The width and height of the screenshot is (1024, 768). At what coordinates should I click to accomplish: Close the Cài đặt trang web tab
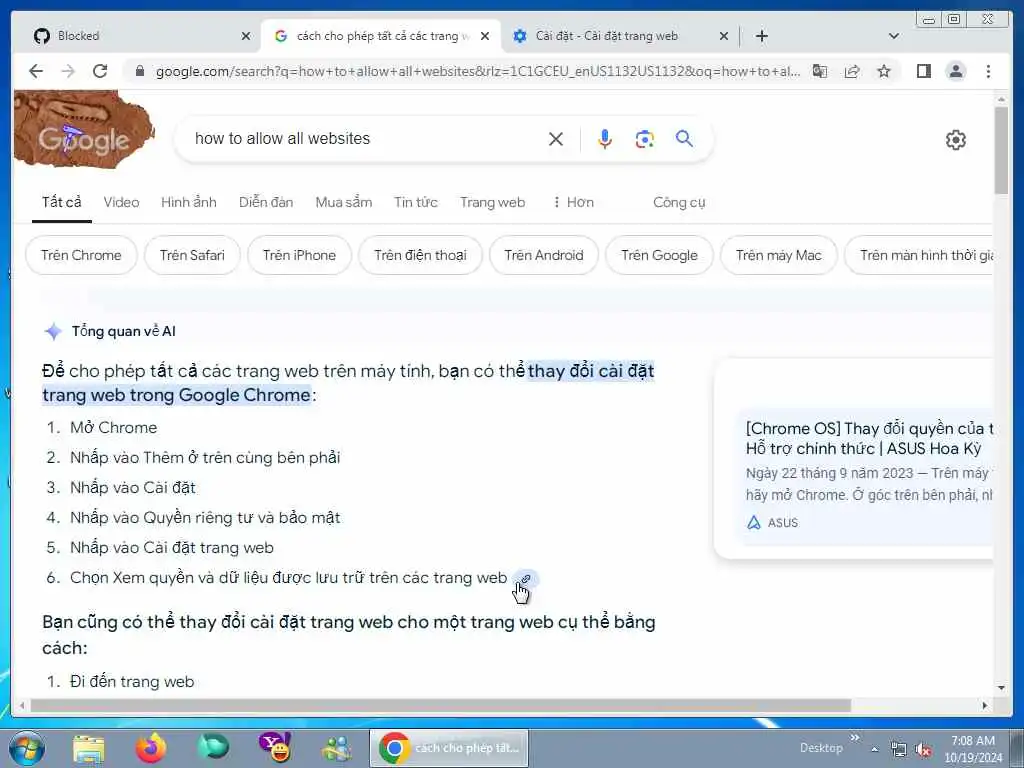click(x=724, y=36)
